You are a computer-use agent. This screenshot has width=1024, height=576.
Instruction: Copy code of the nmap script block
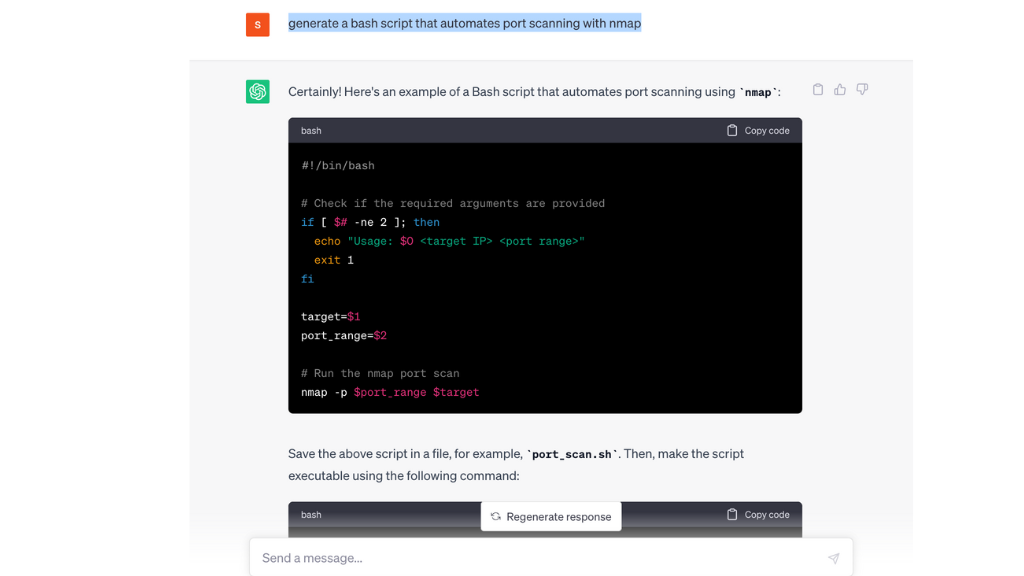pyautogui.click(x=758, y=131)
